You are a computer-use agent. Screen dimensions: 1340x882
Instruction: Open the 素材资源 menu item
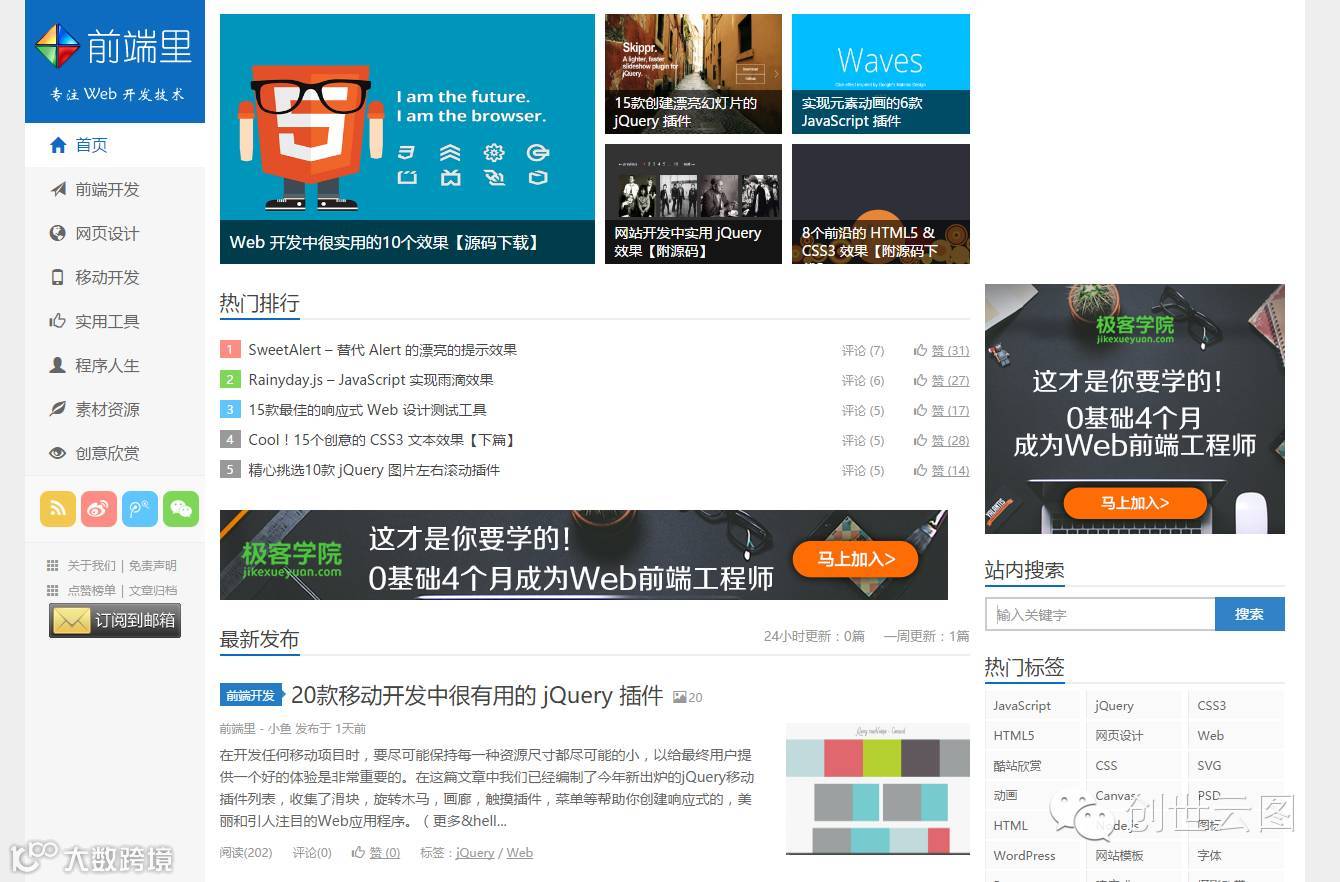(x=115, y=409)
